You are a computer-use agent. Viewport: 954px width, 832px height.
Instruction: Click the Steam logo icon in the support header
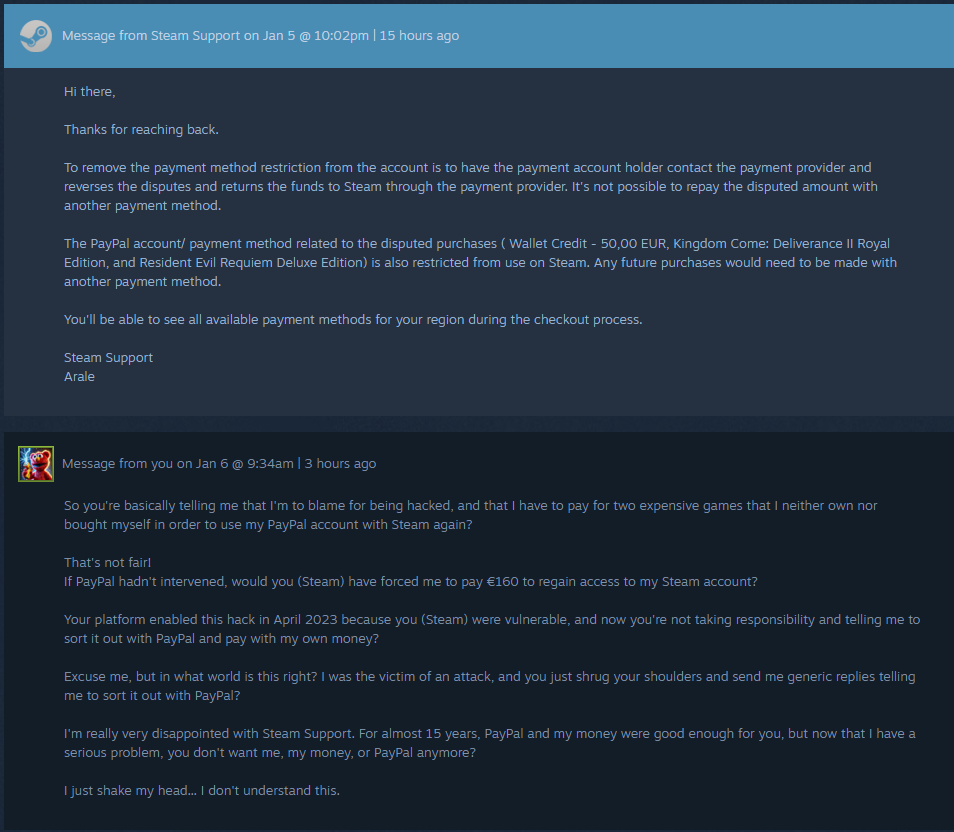coord(35,36)
